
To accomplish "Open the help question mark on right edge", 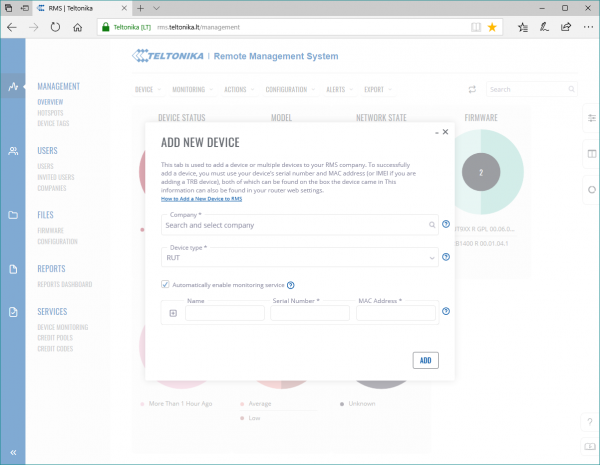I will point(590,422).
